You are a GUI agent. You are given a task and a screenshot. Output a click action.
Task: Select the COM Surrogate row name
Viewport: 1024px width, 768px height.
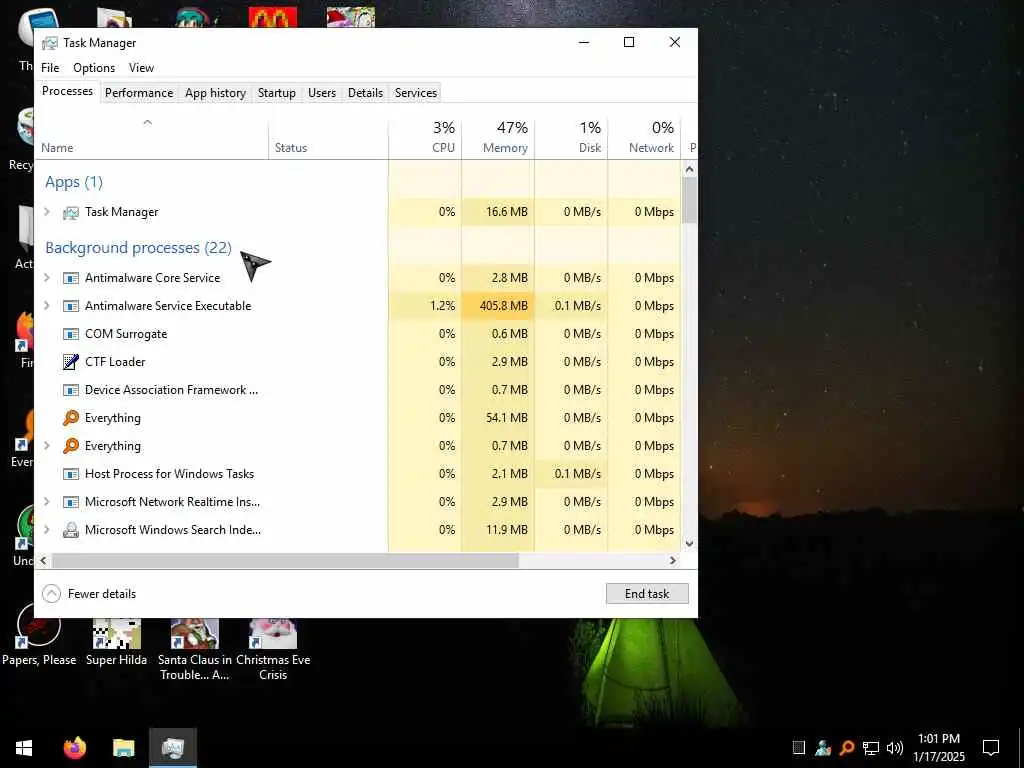126,334
